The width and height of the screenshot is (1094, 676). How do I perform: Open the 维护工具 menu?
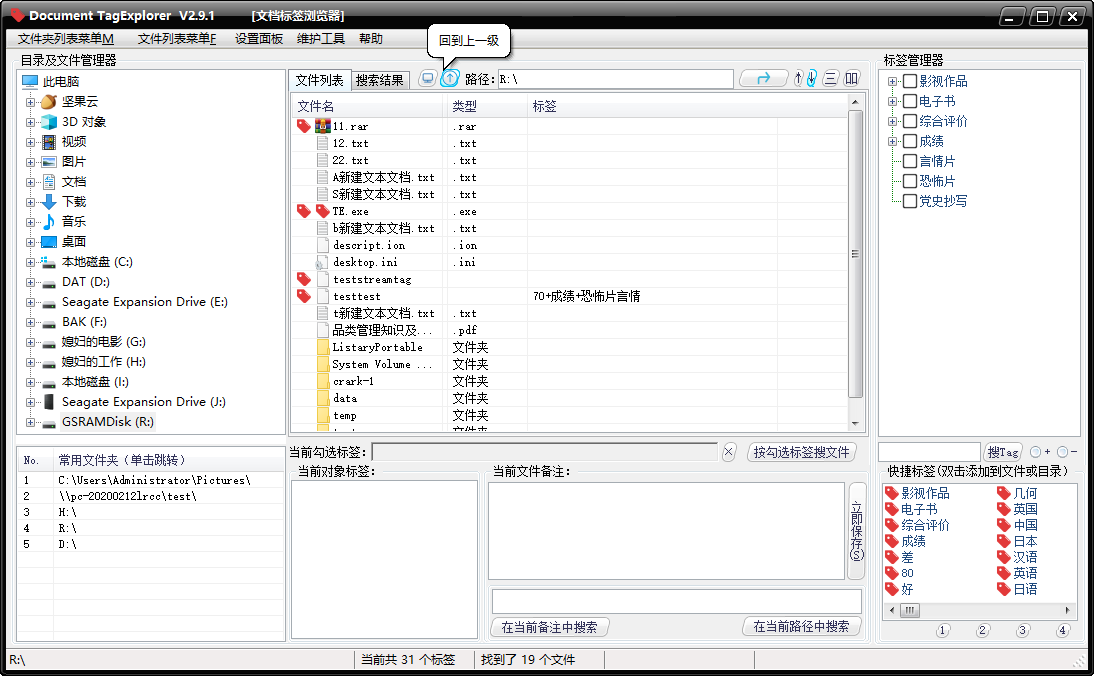[x=321, y=39]
